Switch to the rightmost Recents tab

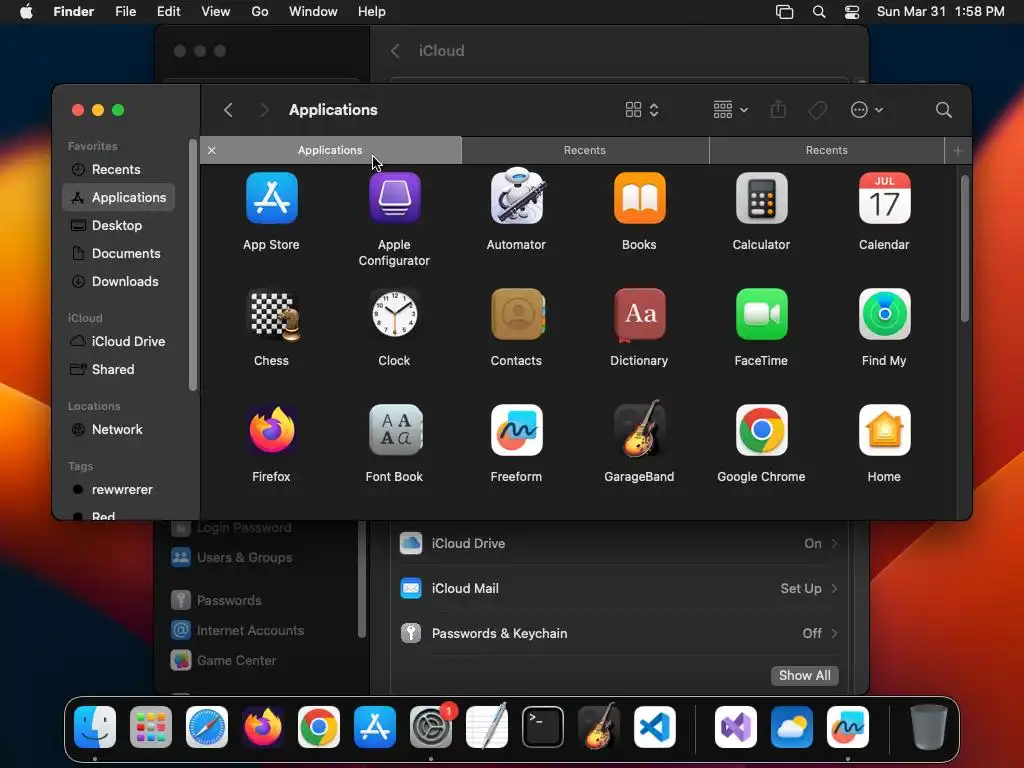pyautogui.click(x=826, y=150)
